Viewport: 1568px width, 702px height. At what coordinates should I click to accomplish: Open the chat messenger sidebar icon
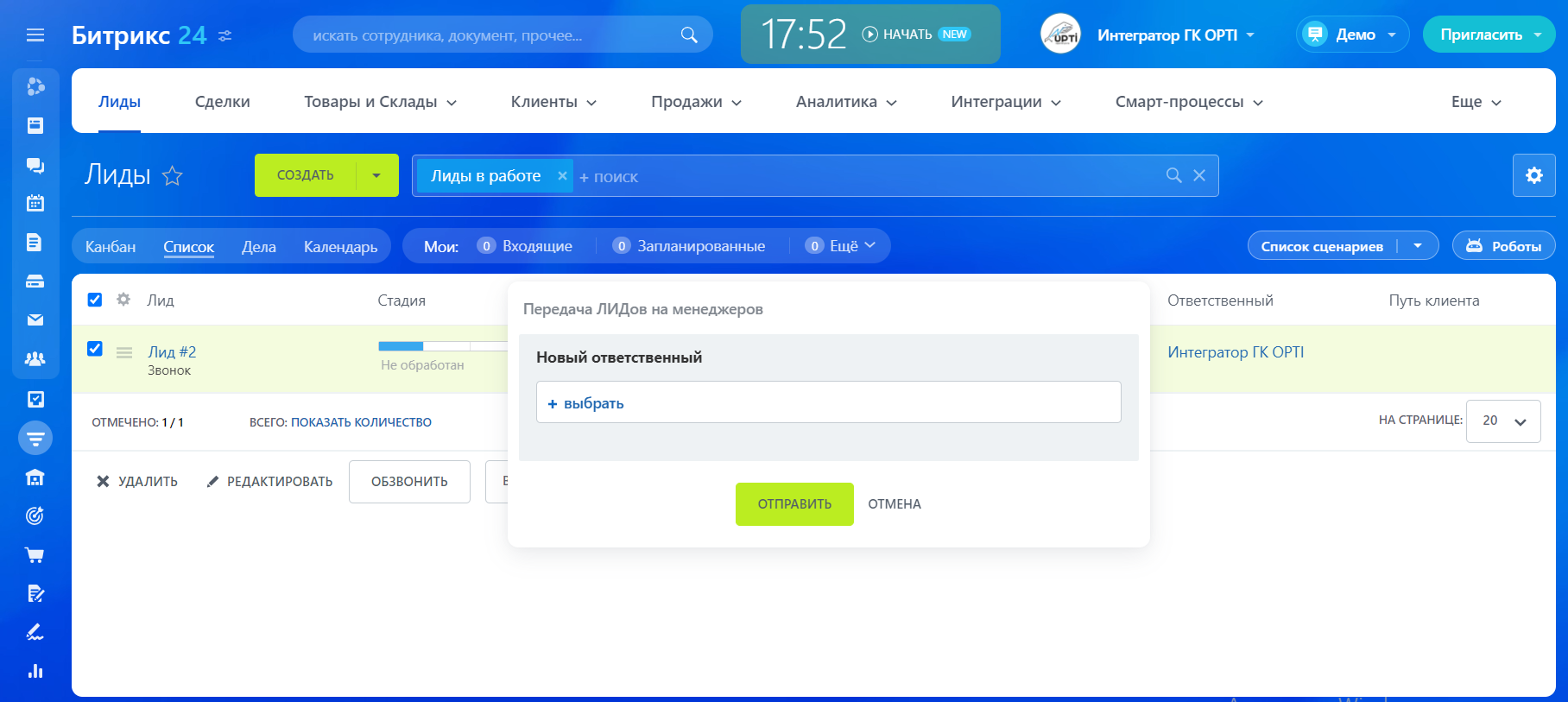point(35,165)
